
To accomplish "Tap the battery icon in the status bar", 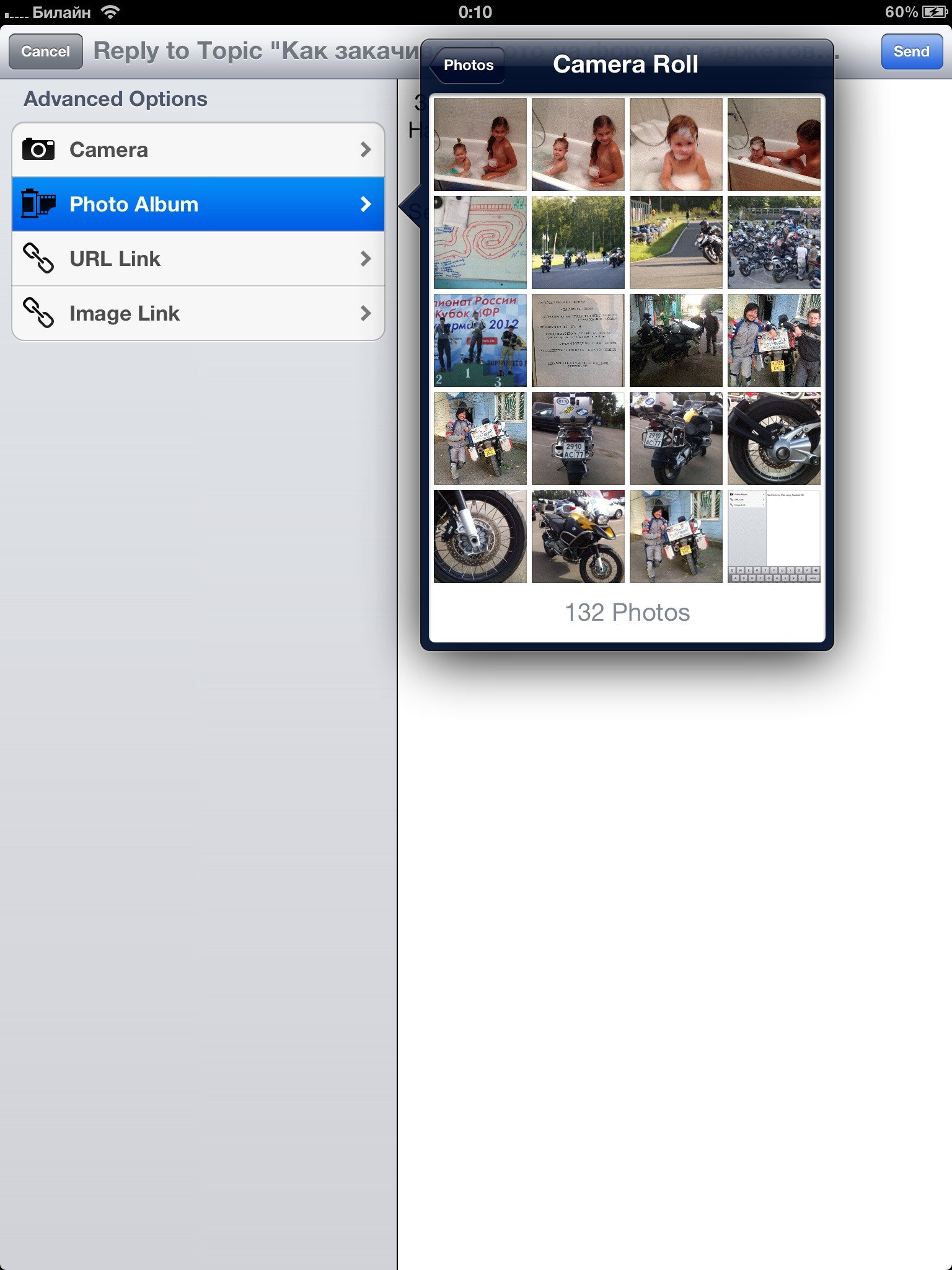I will [x=933, y=12].
